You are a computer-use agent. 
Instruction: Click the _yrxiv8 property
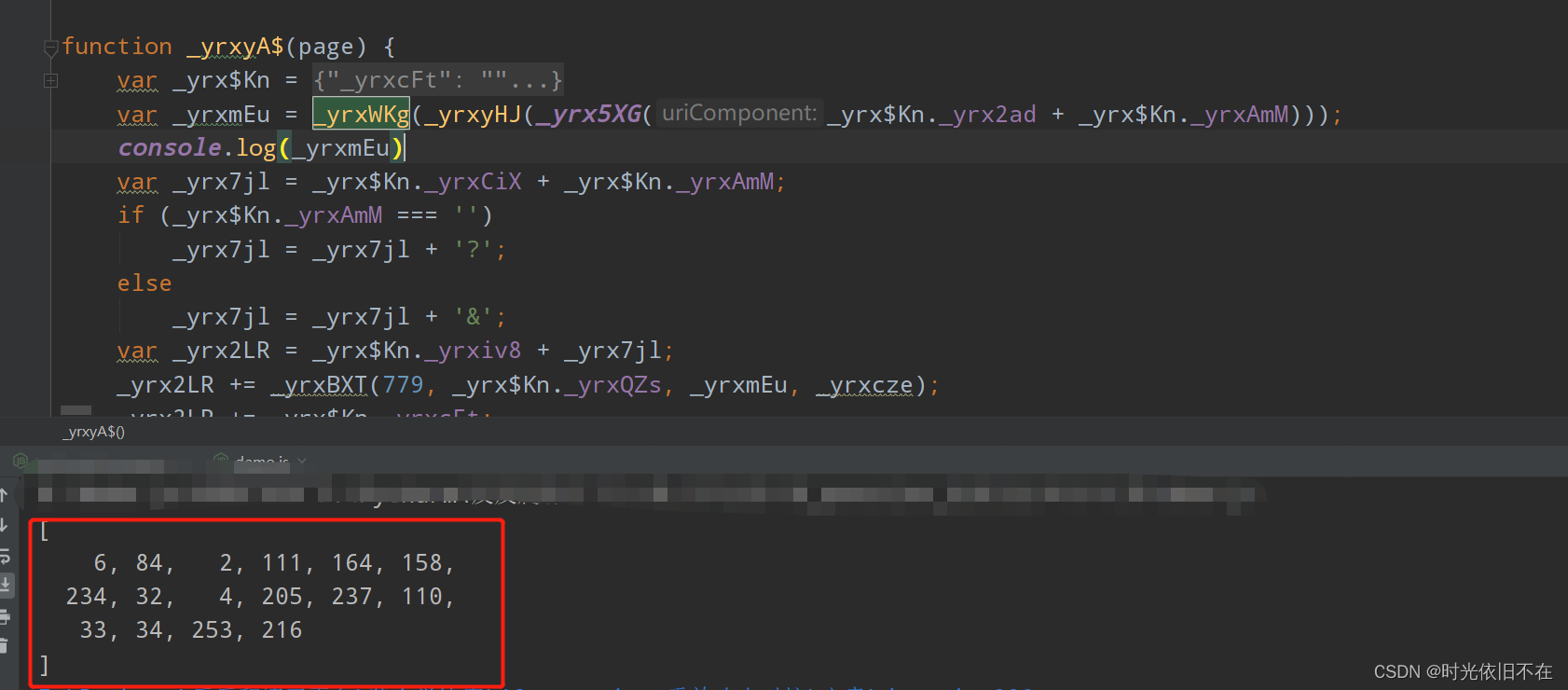pyautogui.click(x=473, y=351)
